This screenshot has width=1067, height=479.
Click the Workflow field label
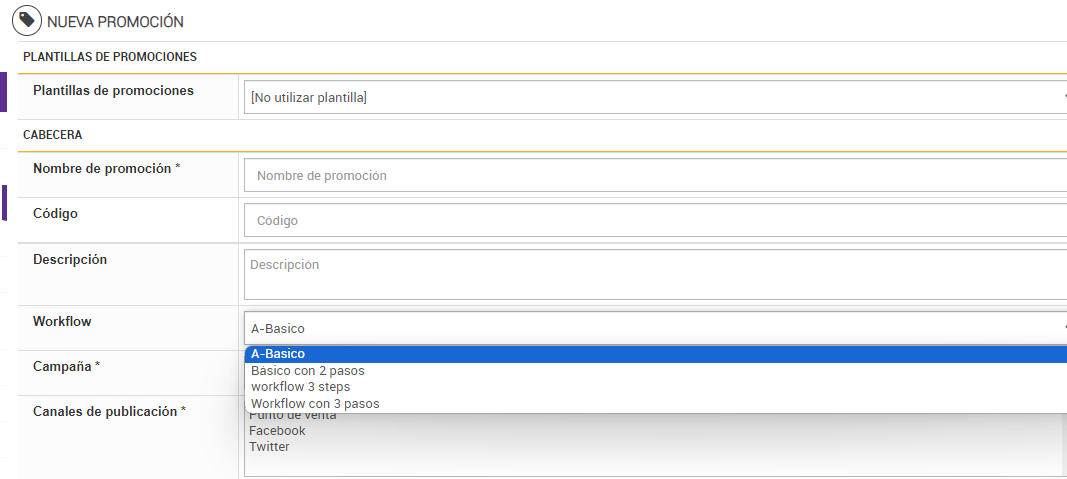[62, 322]
